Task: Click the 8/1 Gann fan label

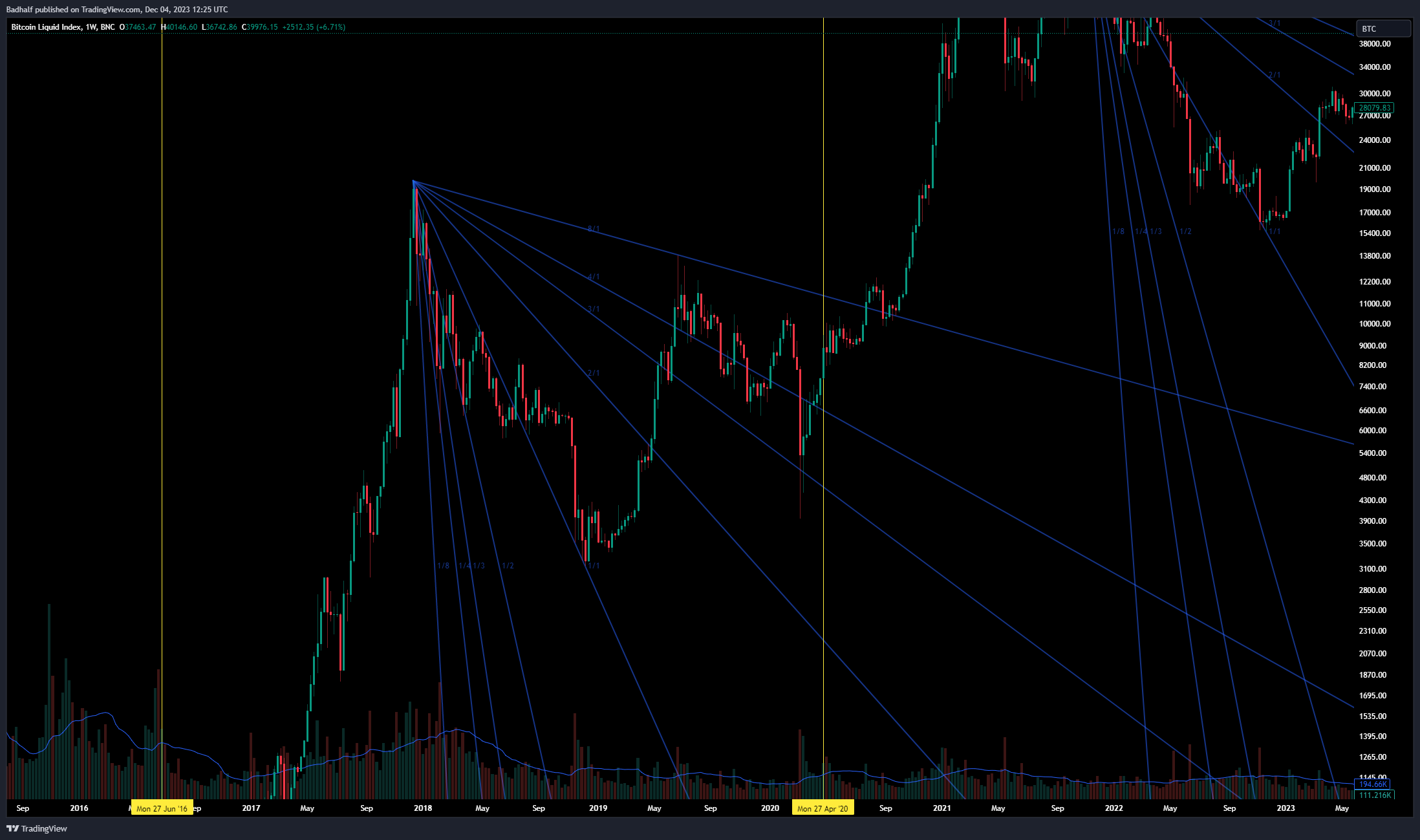Action: 594,229
